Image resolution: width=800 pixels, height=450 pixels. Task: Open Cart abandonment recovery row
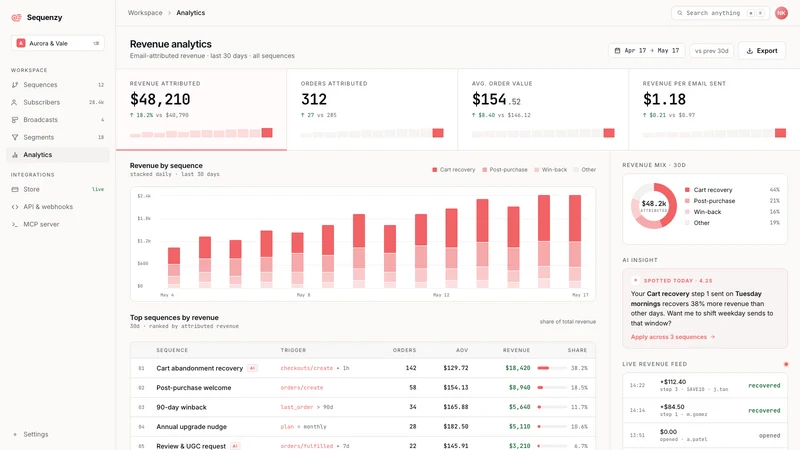(x=363, y=368)
